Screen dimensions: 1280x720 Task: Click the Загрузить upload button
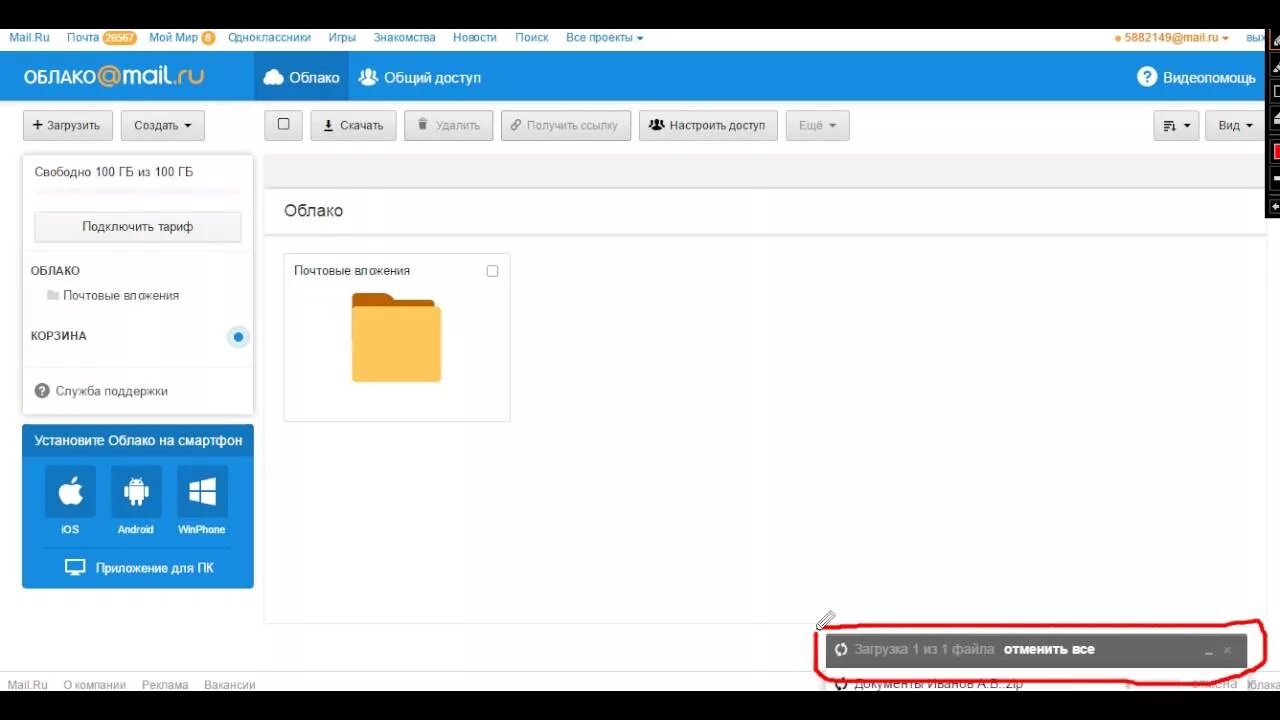pyautogui.click(x=68, y=126)
